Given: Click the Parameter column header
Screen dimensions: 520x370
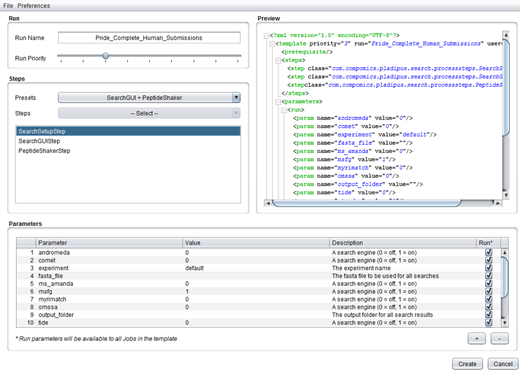Looking at the screenshot, I should click(x=109, y=243).
